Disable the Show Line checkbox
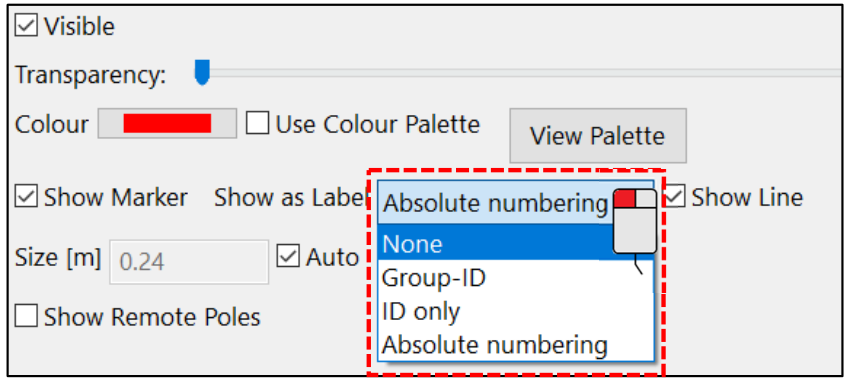Image resolution: width=849 pixels, height=382 pixels. point(674,197)
